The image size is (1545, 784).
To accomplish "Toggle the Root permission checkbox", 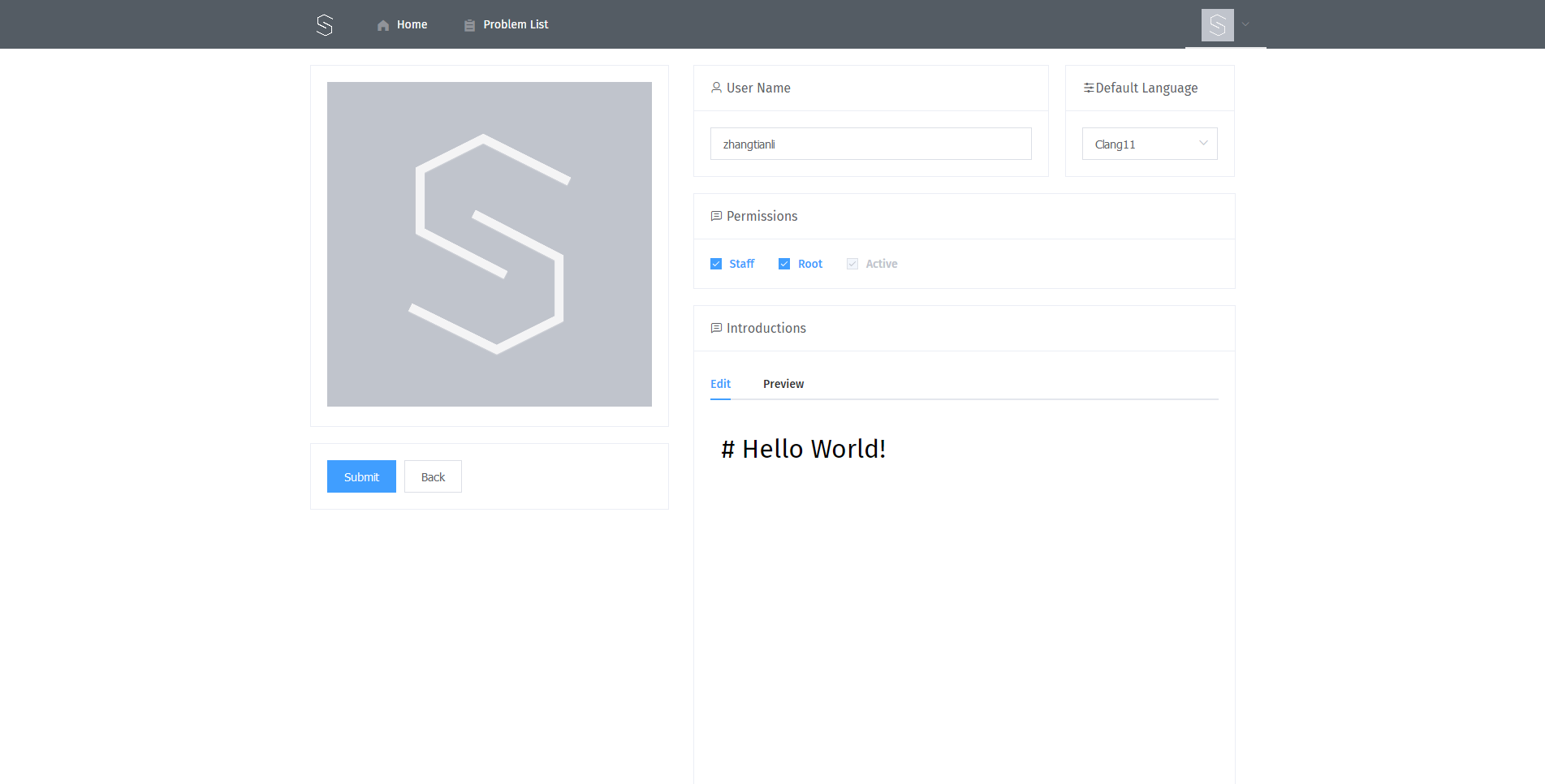I will tap(784, 264).
